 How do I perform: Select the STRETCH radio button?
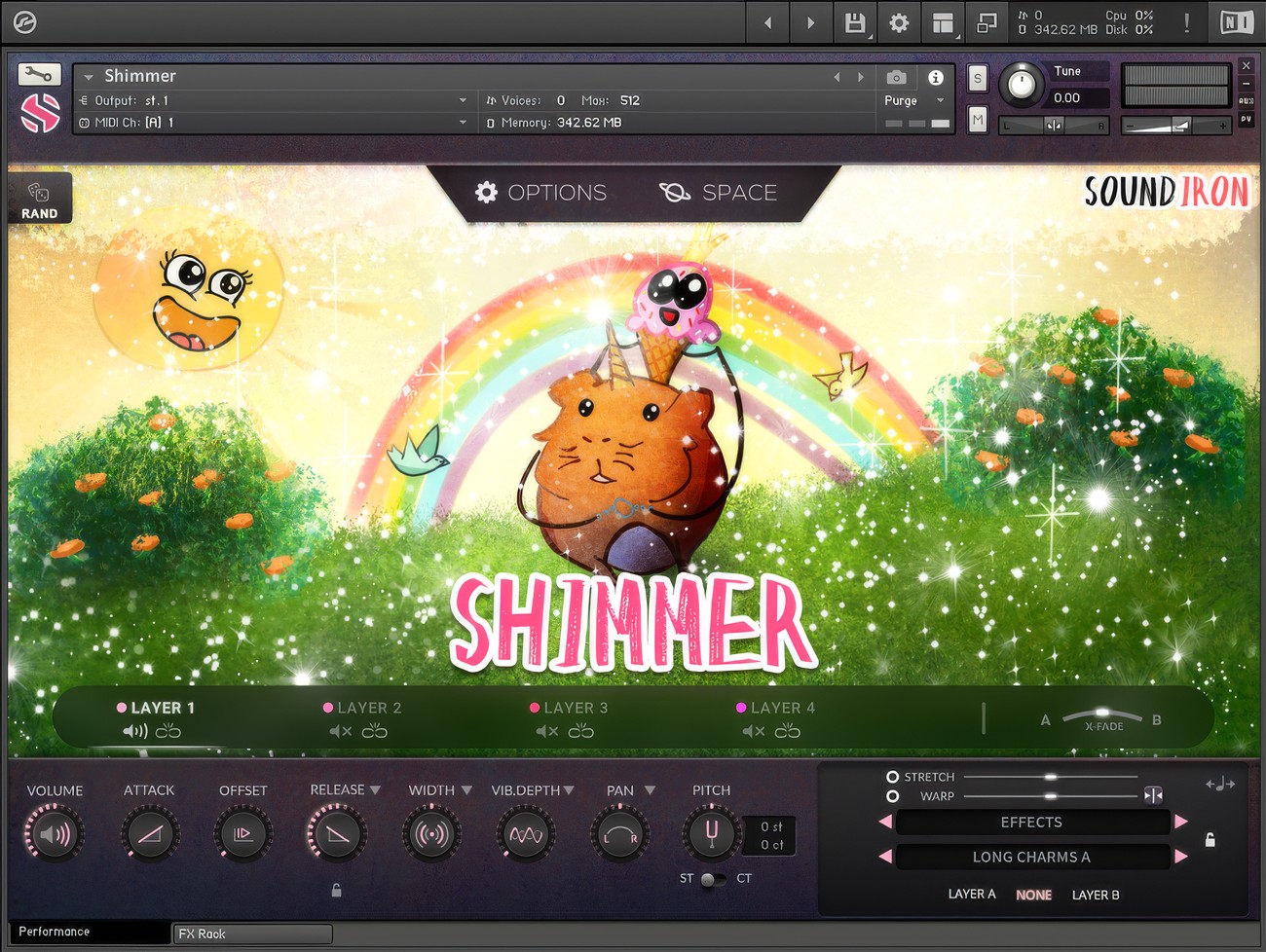pyautogui.click(x=892, y=777)
